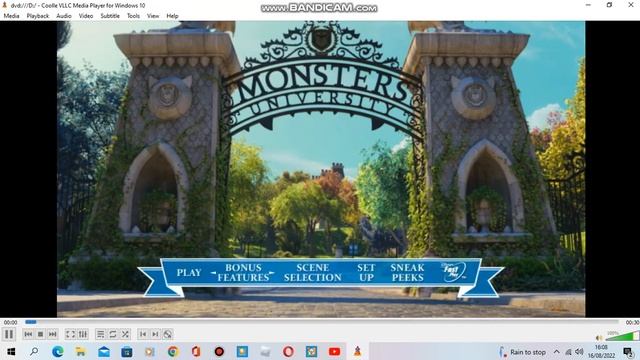
Task: Open YouTube app from taskbar
Action: [334, 351]
